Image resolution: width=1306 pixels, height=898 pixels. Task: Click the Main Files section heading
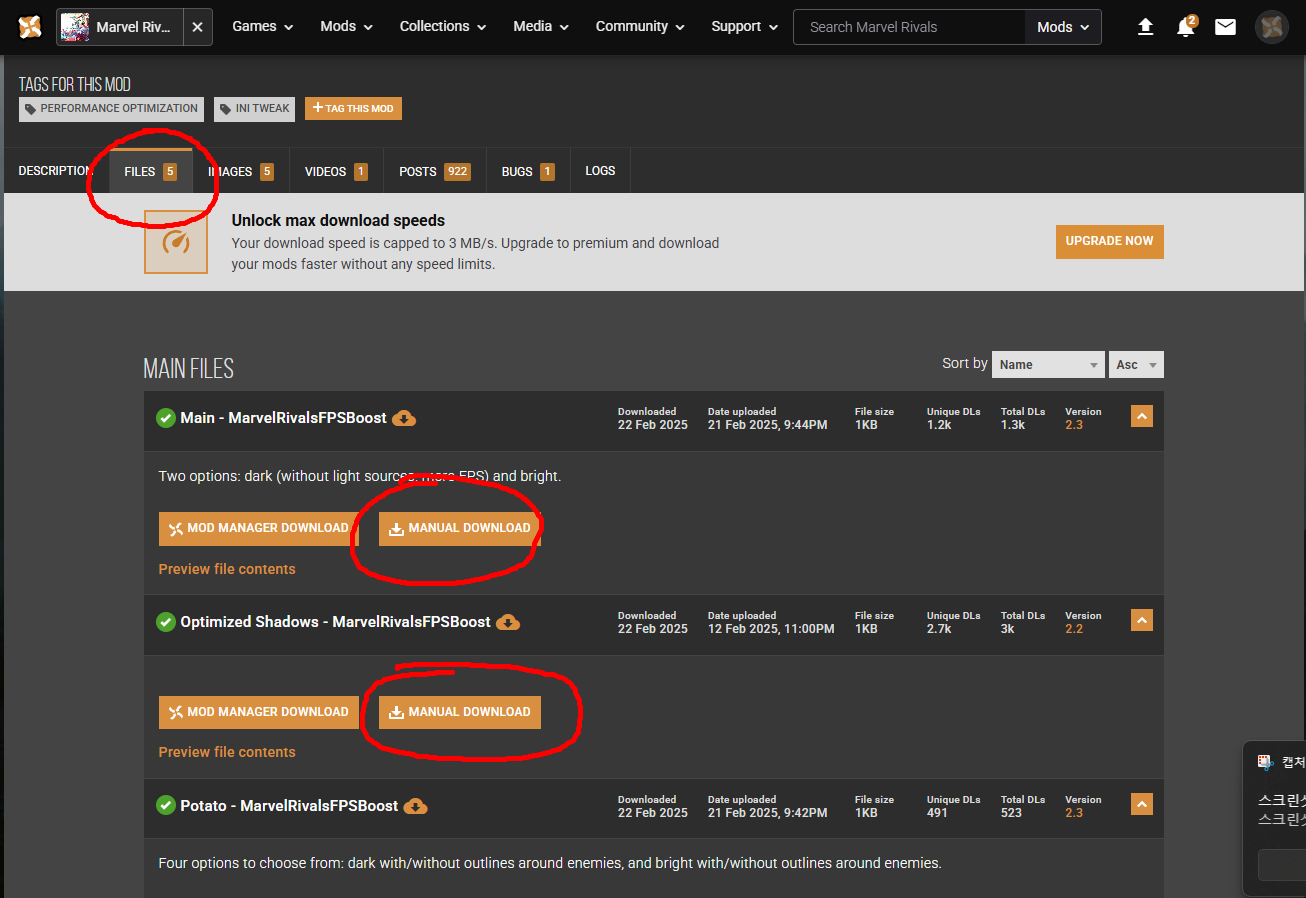point(189,369)
